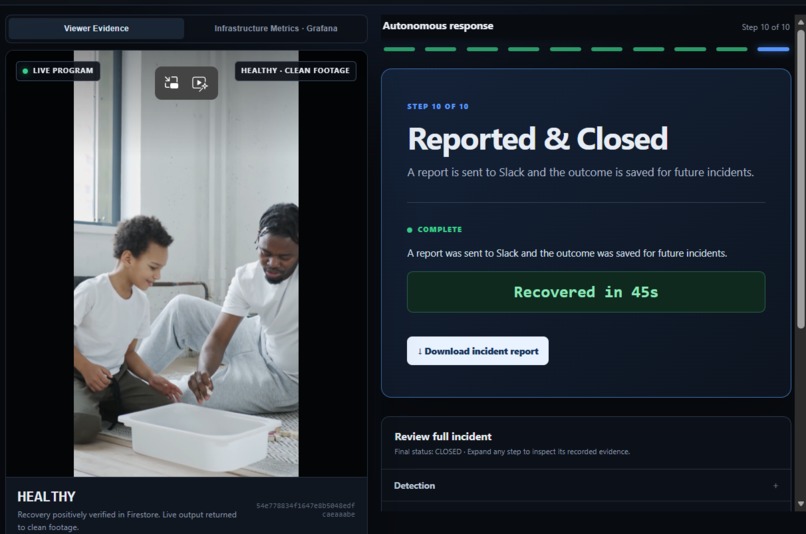Click the hash text 54e778834f1647e8b5048edf
The image size is (806, 534).
click(x=305, y=506)
